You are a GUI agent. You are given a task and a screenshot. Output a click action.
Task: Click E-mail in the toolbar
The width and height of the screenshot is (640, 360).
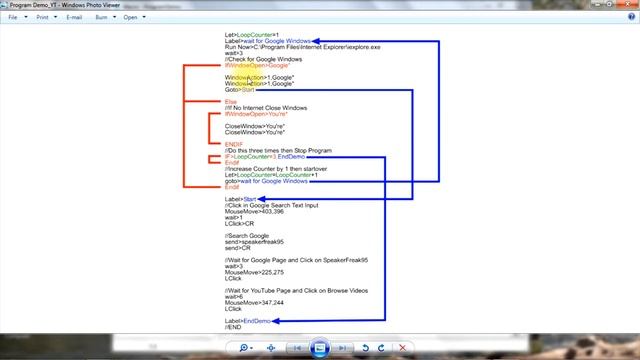74,17
